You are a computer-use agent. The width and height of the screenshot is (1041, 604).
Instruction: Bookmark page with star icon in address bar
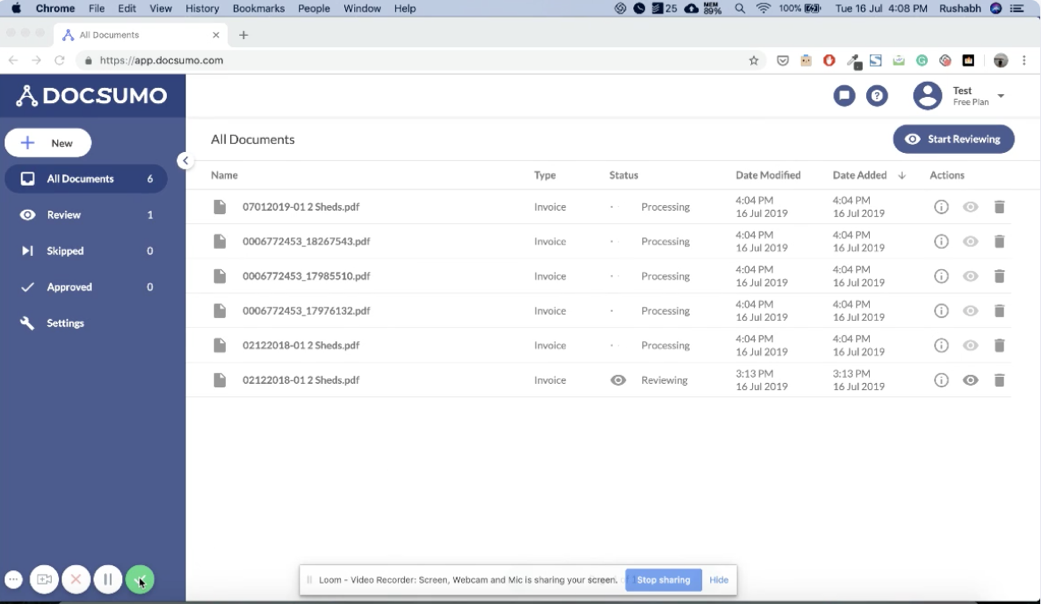(x=754, y=60)
